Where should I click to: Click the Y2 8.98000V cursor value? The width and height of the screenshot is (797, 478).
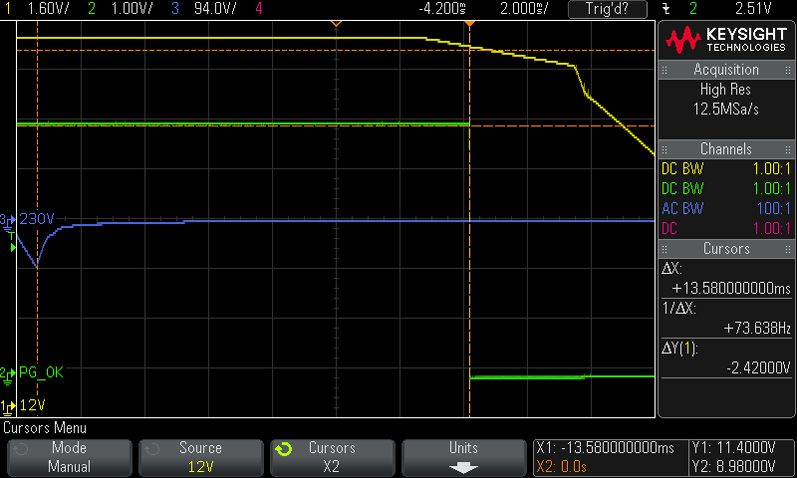tap(733, 467)
